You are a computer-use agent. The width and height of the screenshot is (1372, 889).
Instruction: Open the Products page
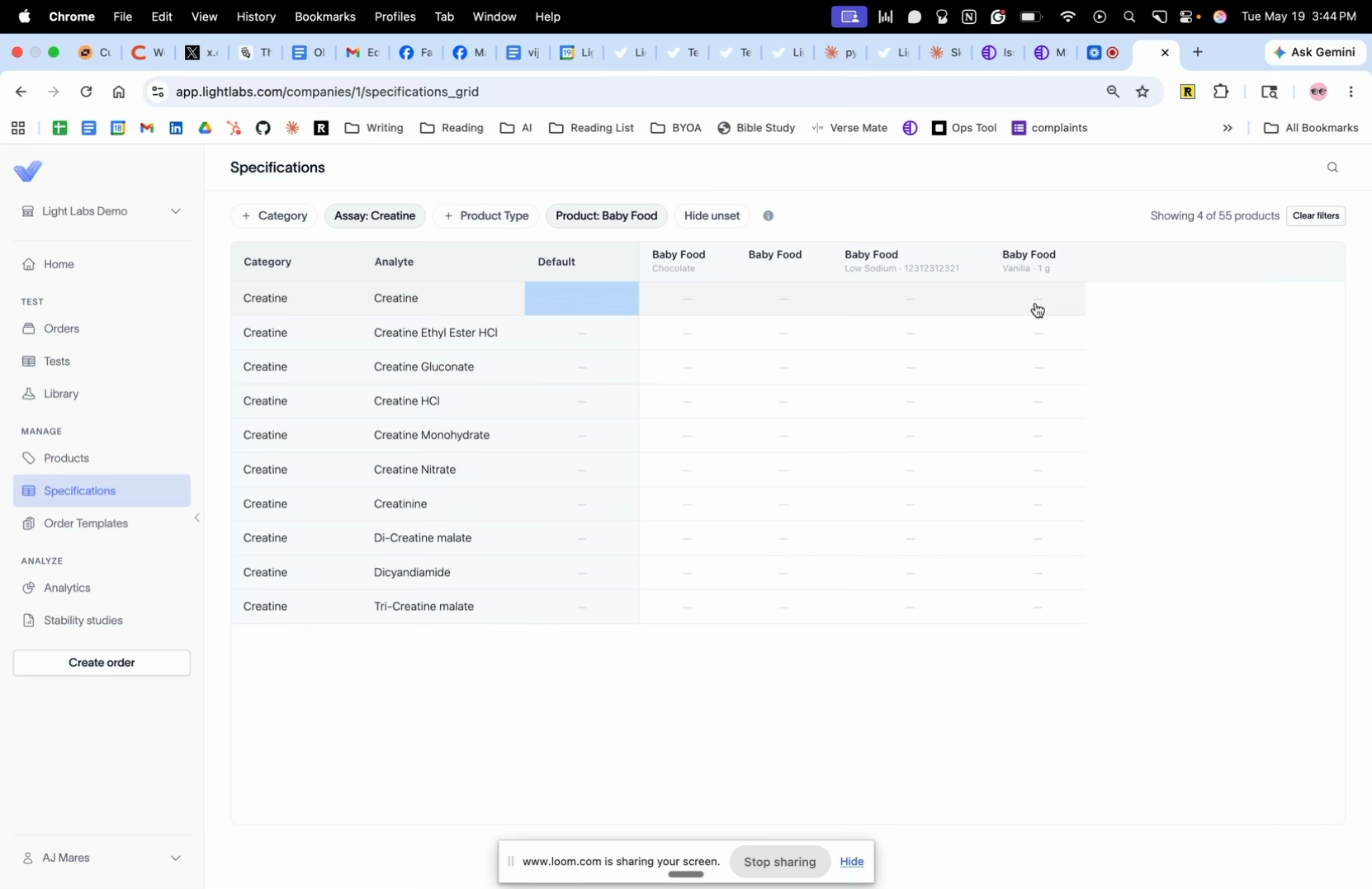pos(67,458)
